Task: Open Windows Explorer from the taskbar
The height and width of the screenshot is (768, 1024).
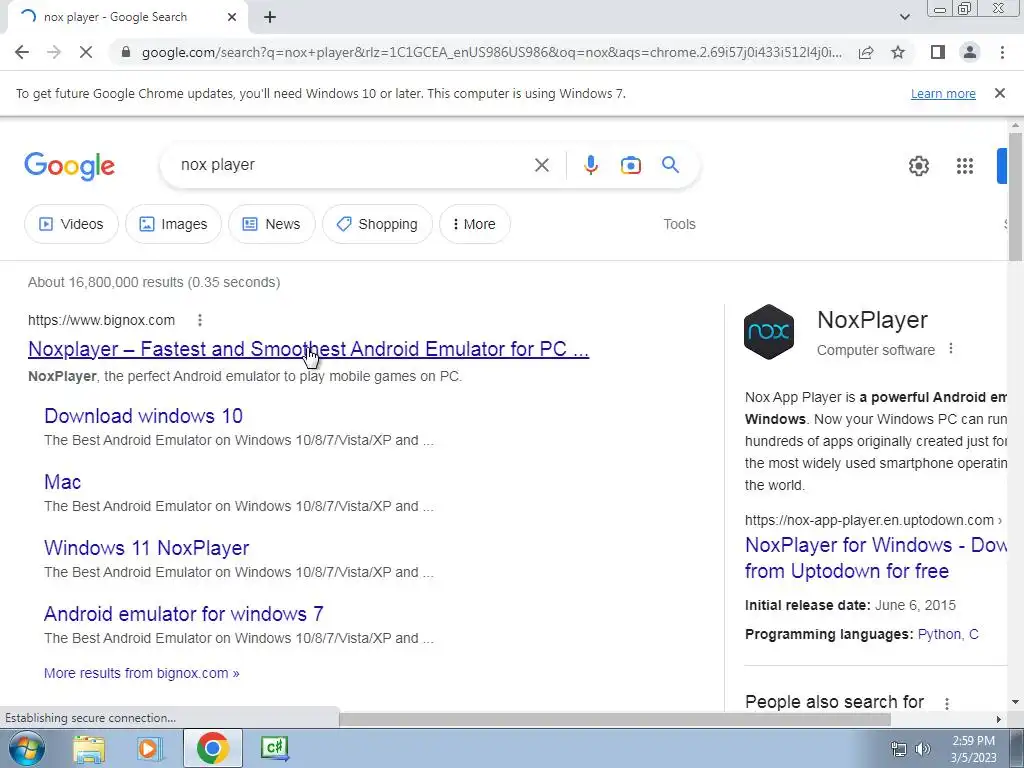Action: point(89,748)
